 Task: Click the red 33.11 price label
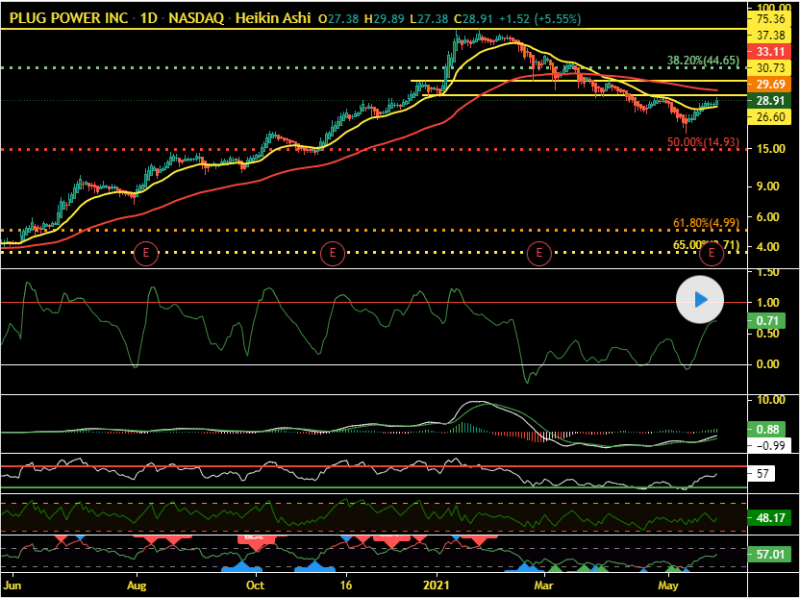pyautogui.click(x=769, y=51)
